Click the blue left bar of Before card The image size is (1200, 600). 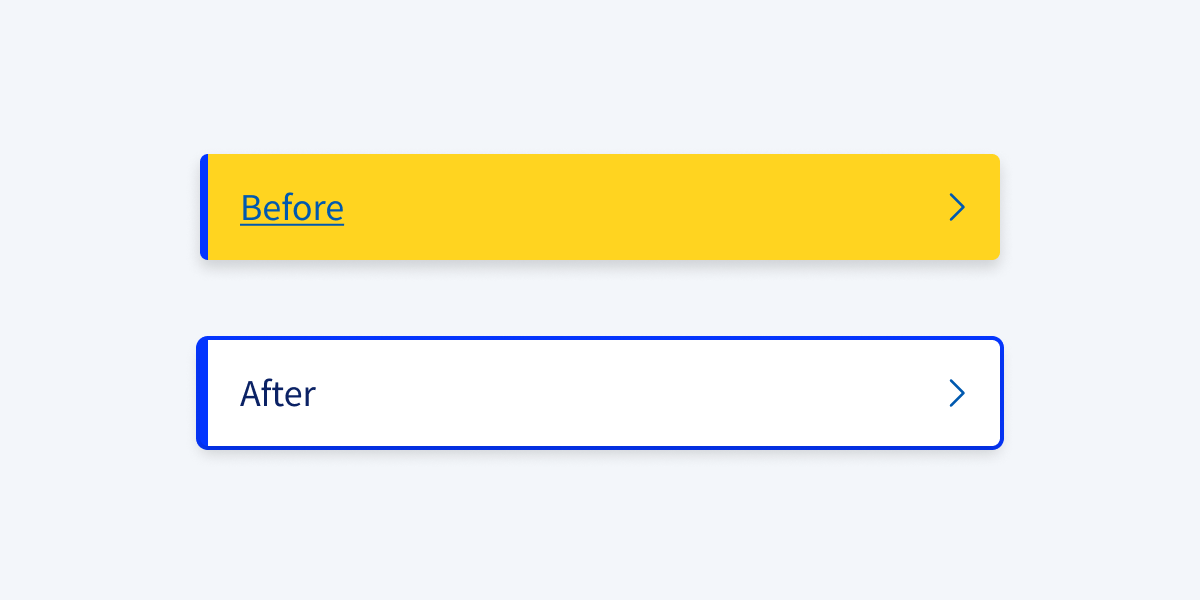[204, 207]
